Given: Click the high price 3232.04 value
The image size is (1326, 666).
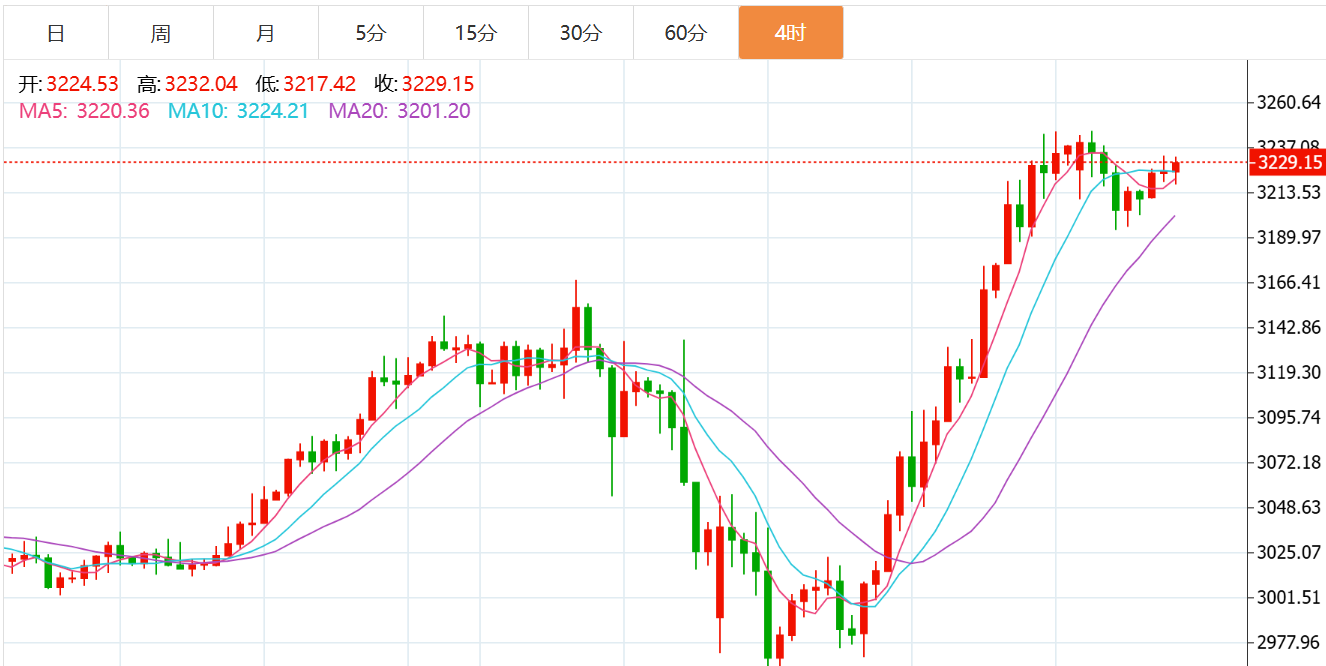Looking at the screenshot, I should point(201,84).
